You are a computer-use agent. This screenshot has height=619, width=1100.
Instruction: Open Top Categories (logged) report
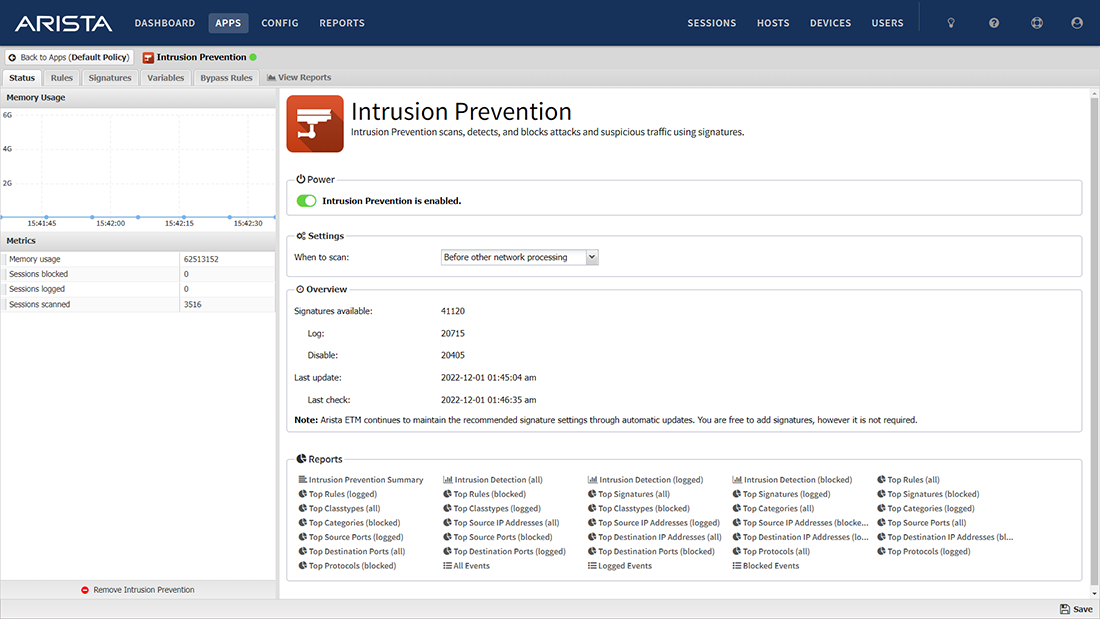pos(925,509)
